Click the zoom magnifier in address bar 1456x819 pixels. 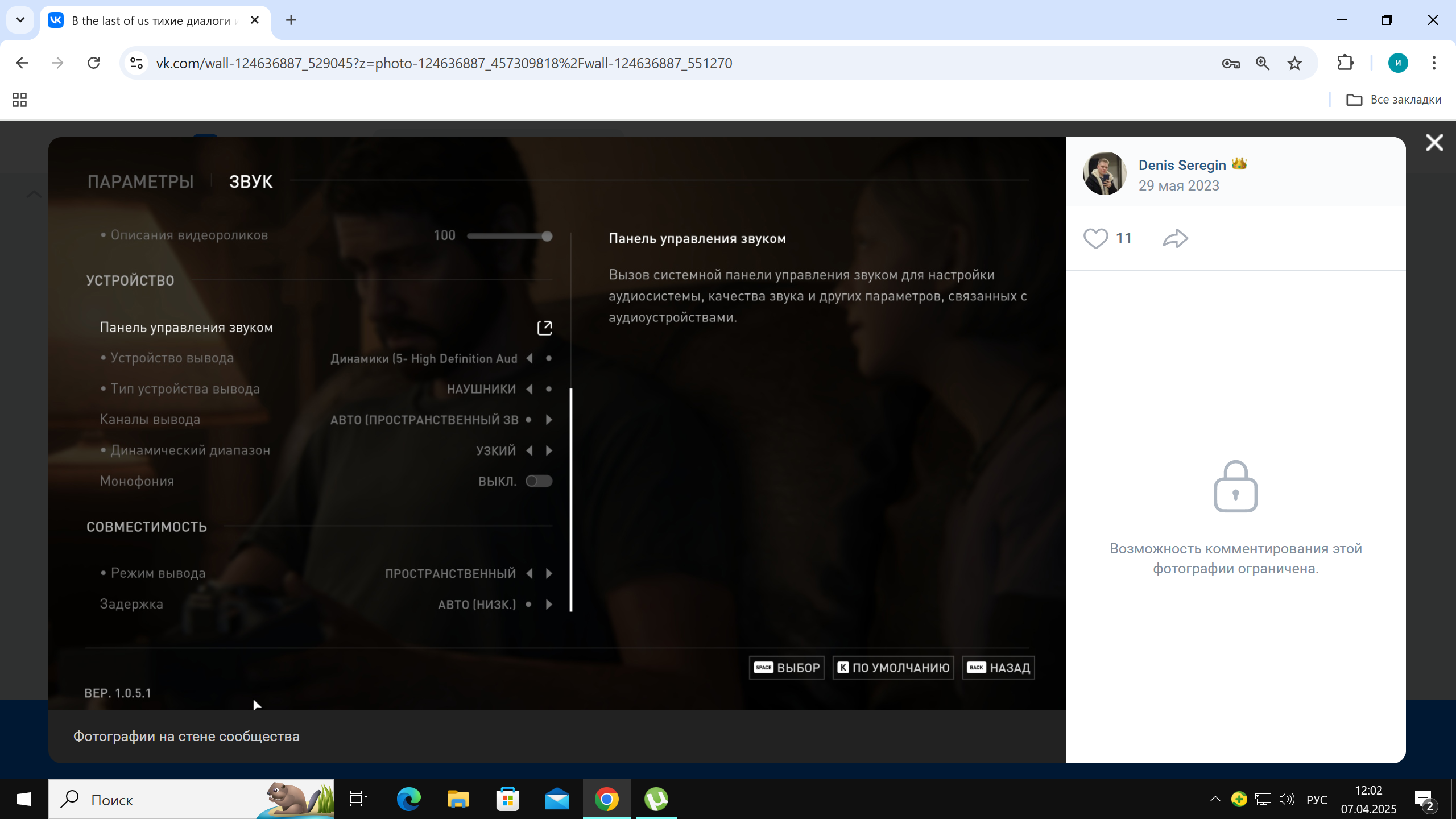click(1263, 63)
